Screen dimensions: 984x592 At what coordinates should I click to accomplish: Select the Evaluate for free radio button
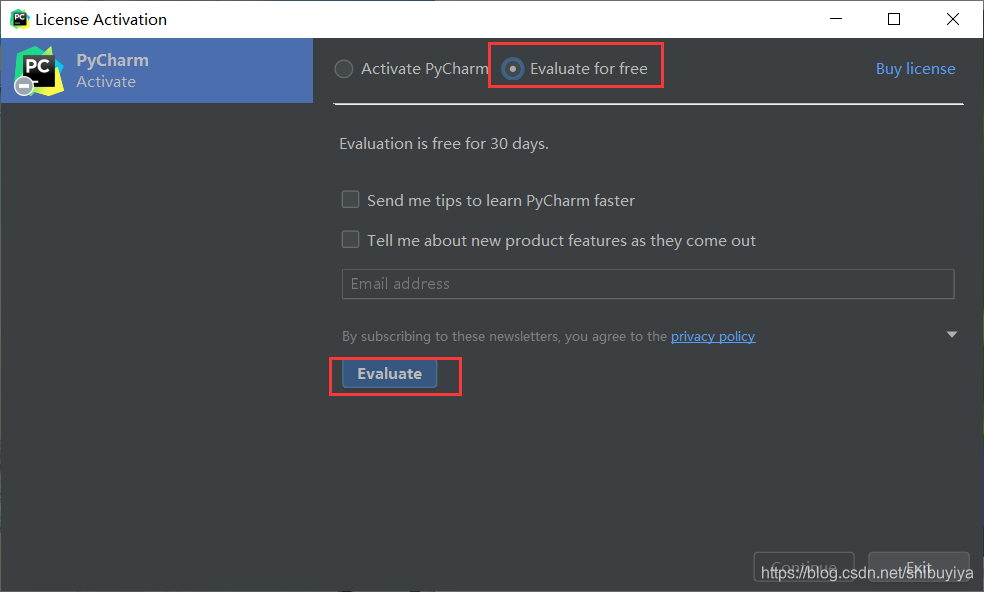pos(513,68)
